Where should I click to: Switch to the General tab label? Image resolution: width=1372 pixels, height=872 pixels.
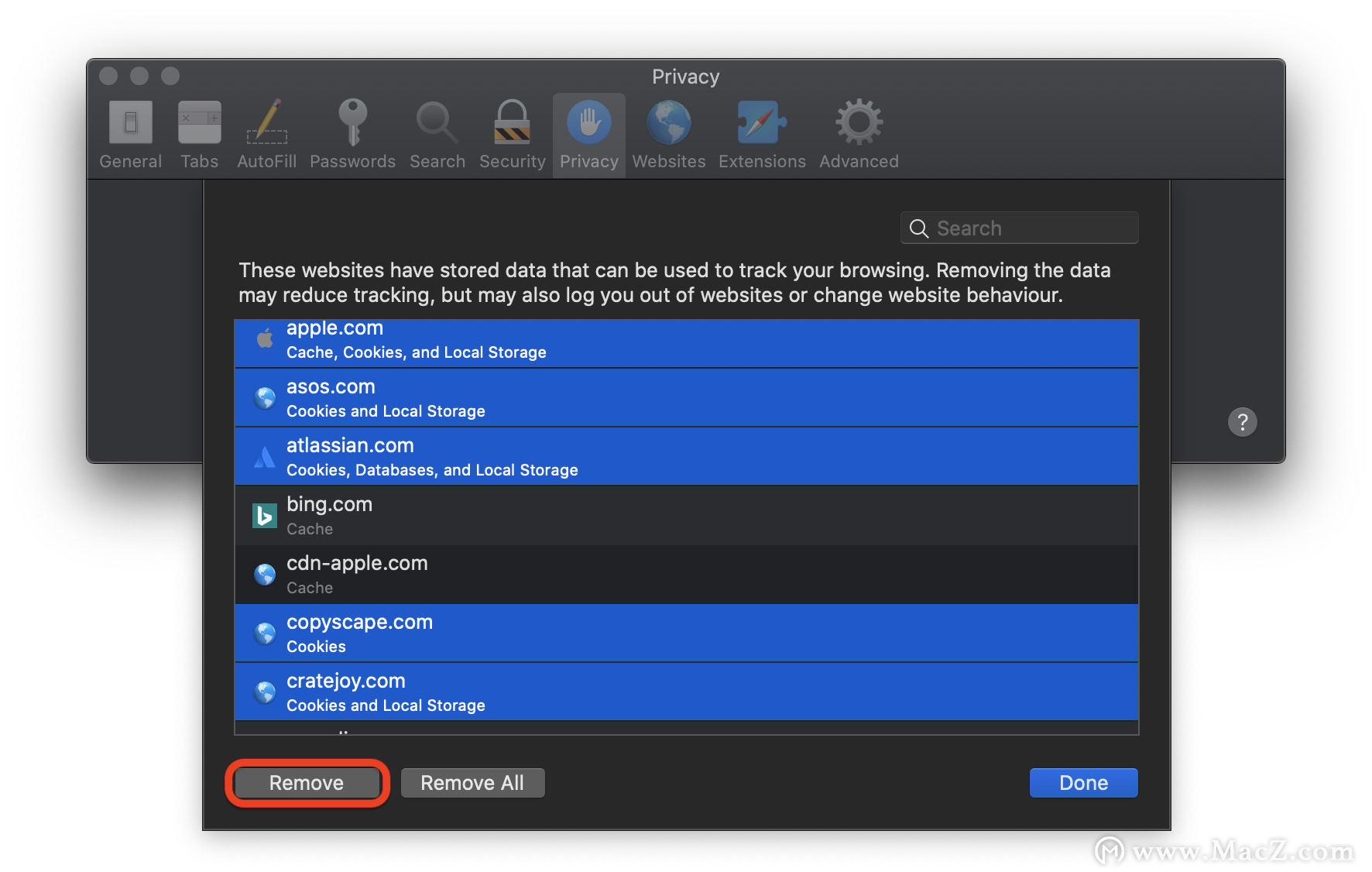(131, 161)
